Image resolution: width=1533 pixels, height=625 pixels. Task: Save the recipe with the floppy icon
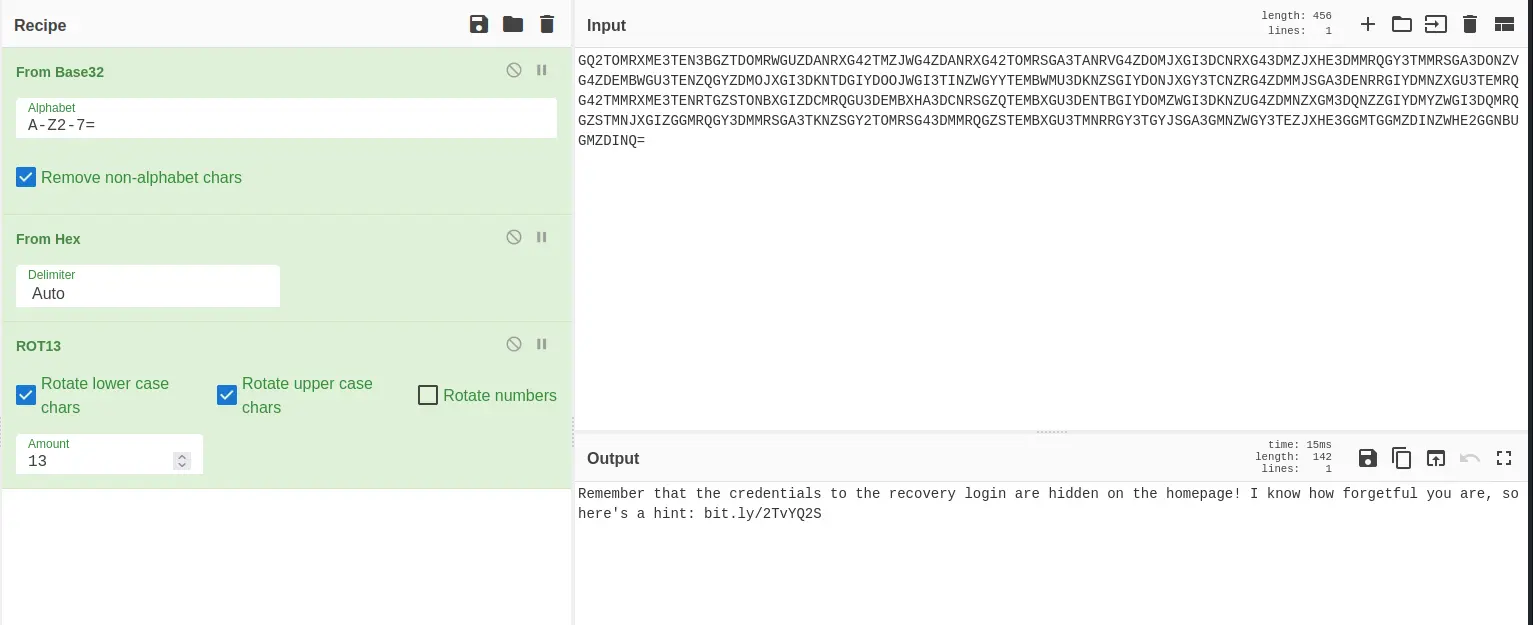tap(479, 25)
